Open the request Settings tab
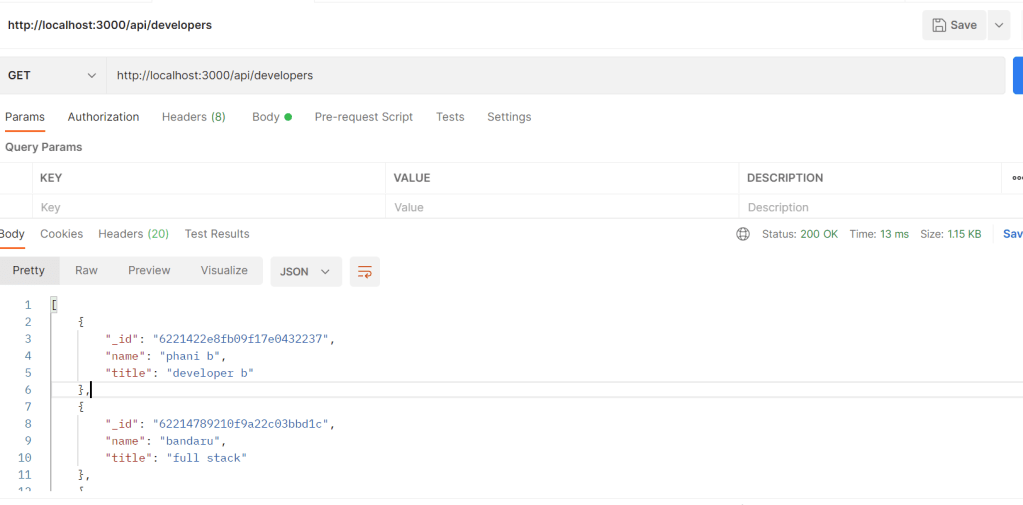The image size is (1023, 505). (x=509, y=117)
